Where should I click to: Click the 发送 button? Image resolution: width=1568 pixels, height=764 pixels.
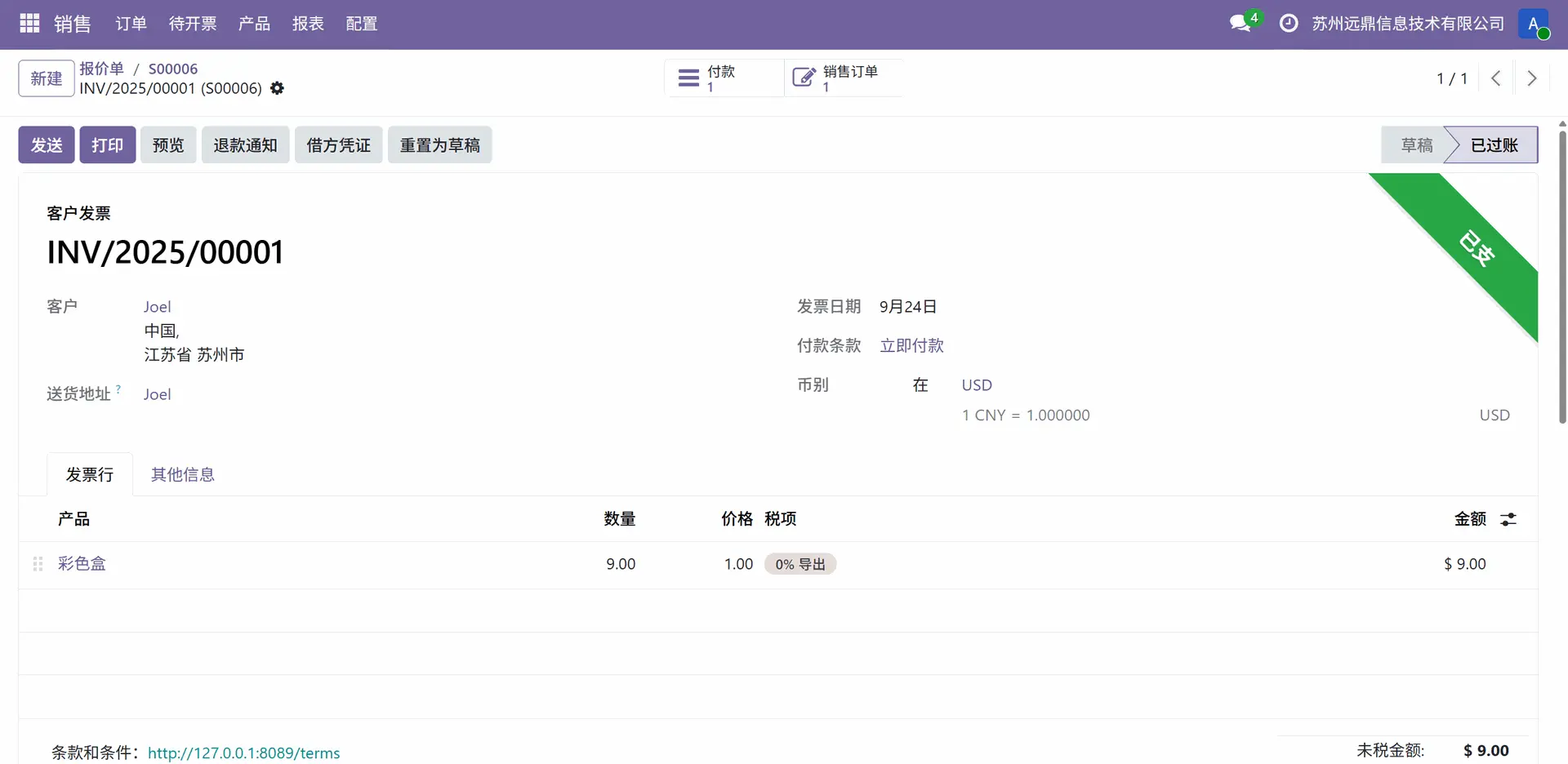tap(47, 145)
